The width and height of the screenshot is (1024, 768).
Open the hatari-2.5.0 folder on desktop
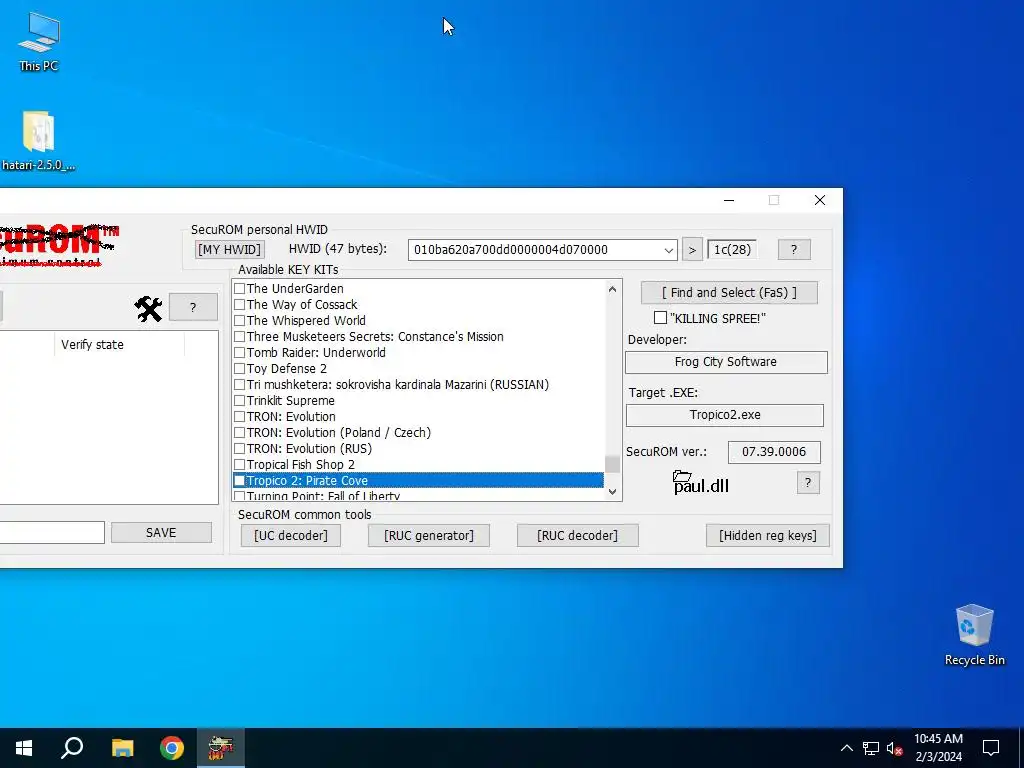(x=39, y=140)
